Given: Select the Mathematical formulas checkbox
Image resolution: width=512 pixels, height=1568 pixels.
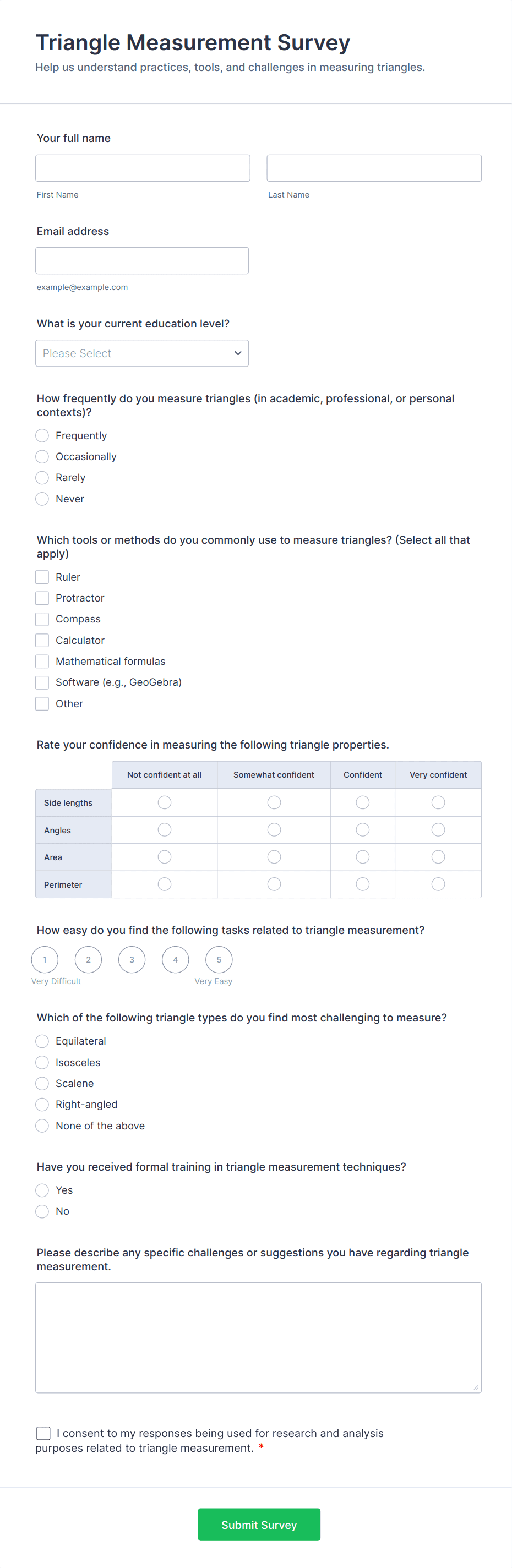Looking at the screenshot, I should (x=42, y=661).
